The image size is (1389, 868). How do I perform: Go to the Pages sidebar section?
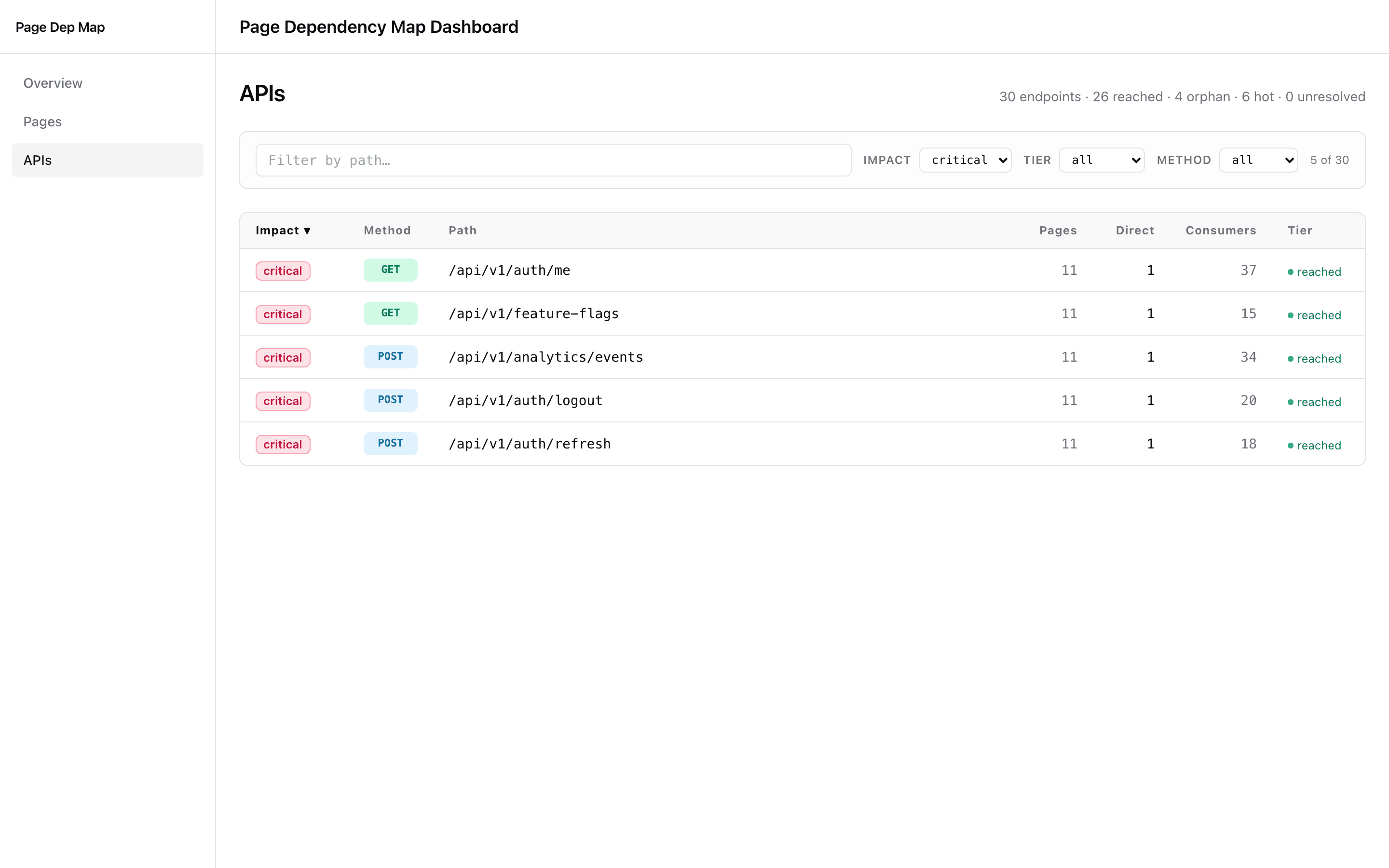(x=108, y=122)
